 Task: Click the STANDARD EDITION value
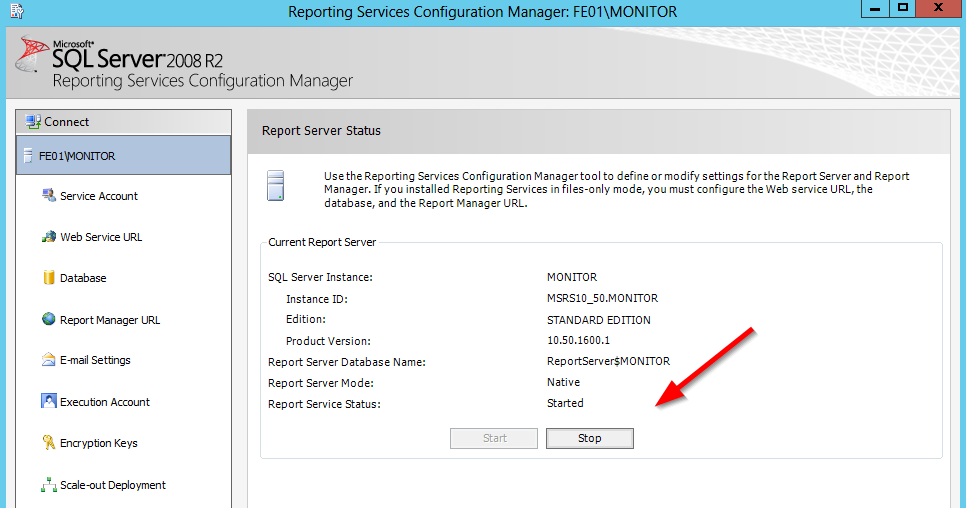pyautogui.click(x=599, y=320)
